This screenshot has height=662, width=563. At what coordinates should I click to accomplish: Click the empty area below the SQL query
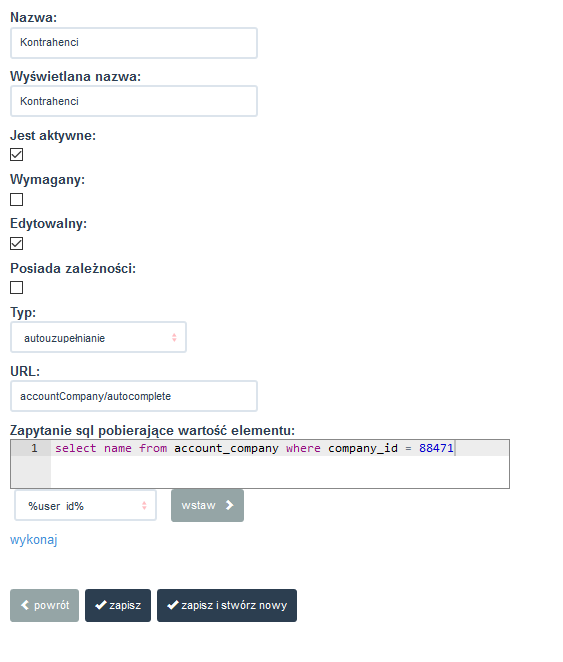[x=280, y=472]
